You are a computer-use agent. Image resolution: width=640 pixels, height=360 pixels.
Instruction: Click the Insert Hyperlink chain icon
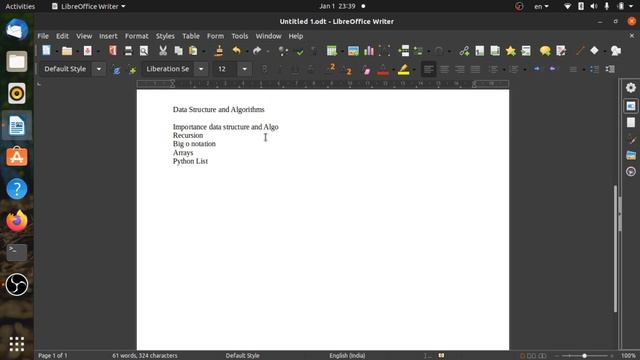[464, 51]
